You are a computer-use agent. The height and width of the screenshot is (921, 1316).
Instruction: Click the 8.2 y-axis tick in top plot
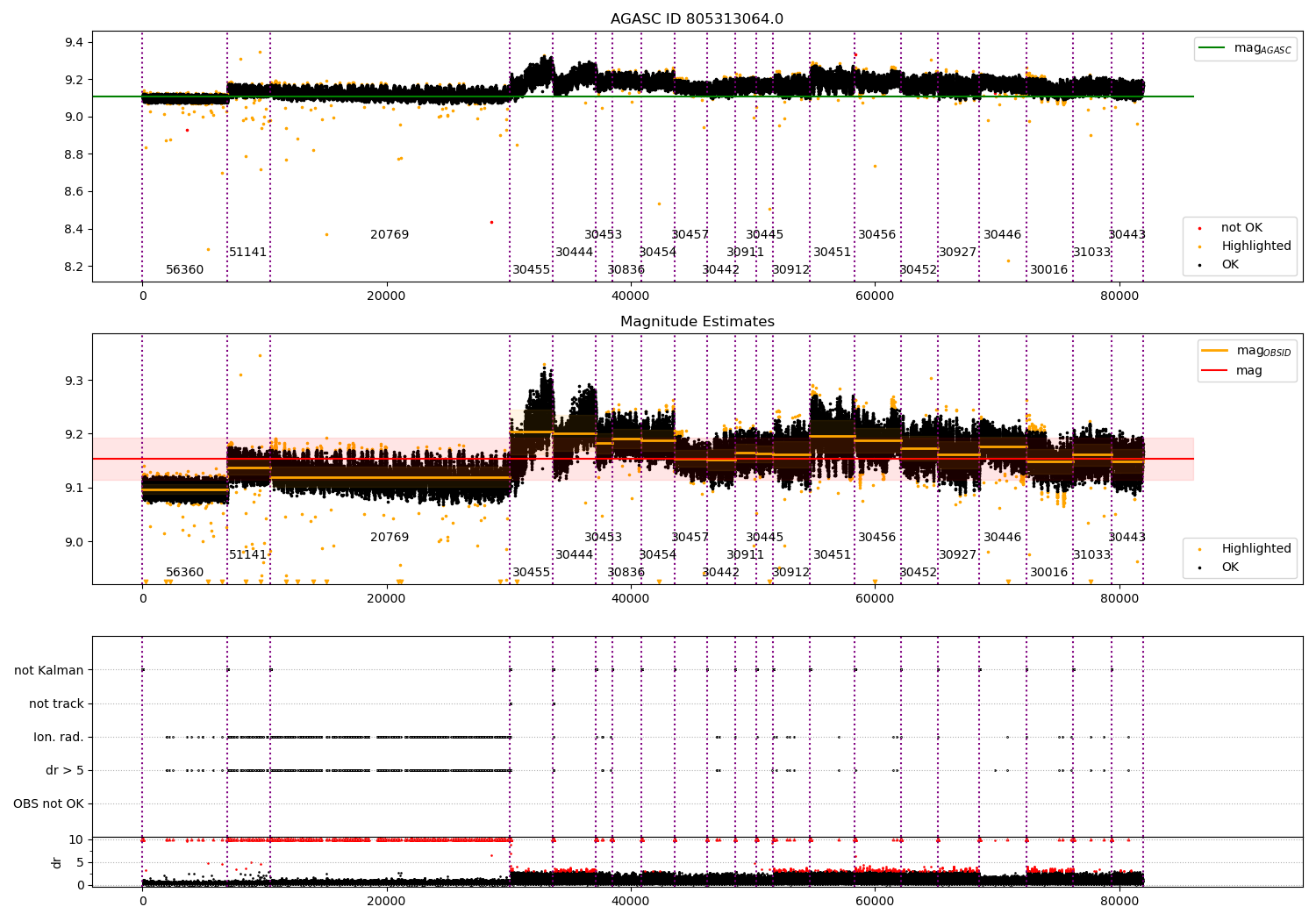(75, 267)
